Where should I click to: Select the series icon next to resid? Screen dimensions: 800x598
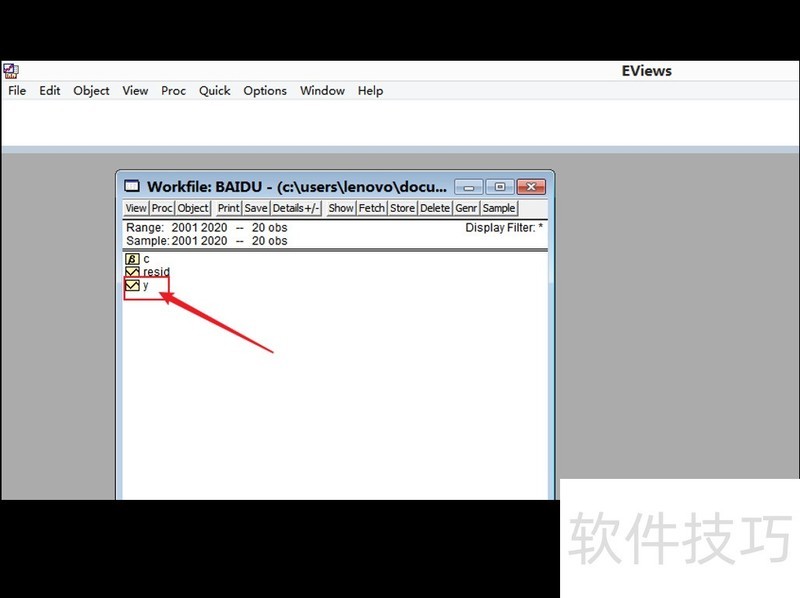(132, 271)
